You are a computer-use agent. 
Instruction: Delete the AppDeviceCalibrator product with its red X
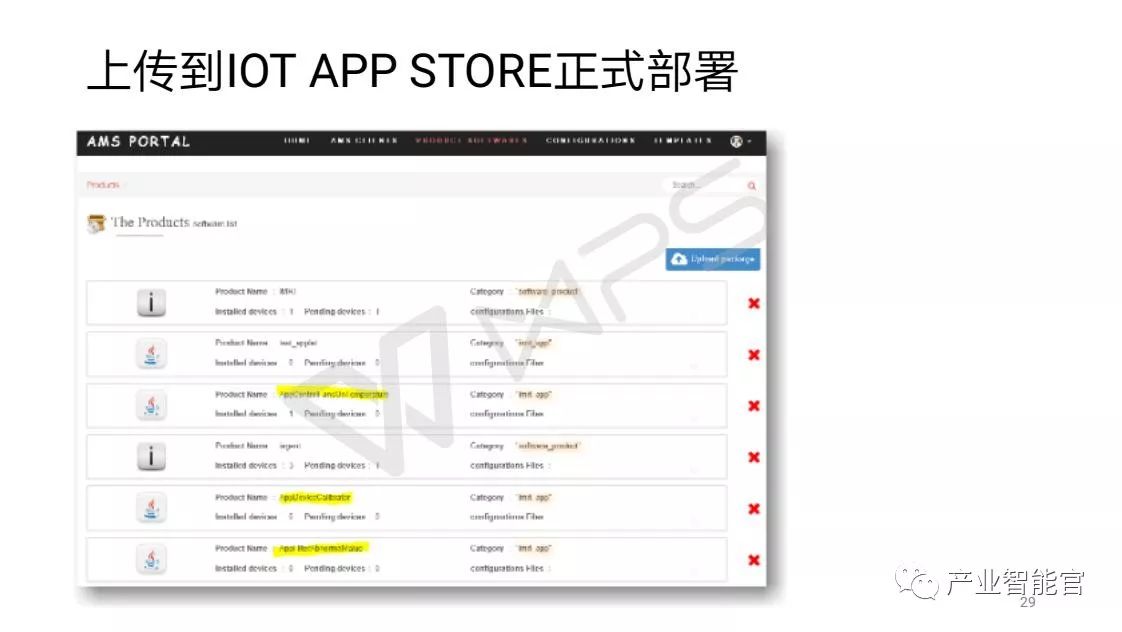click(753, 509)
